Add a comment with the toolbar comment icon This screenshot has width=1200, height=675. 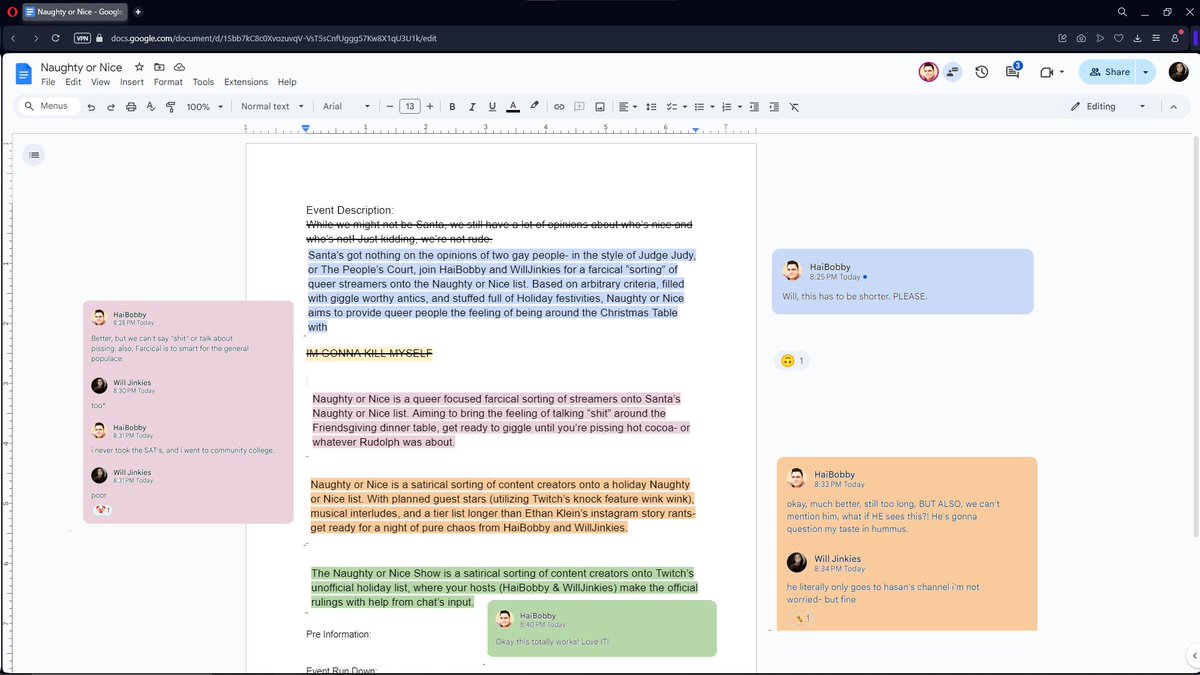coord(579,106)
